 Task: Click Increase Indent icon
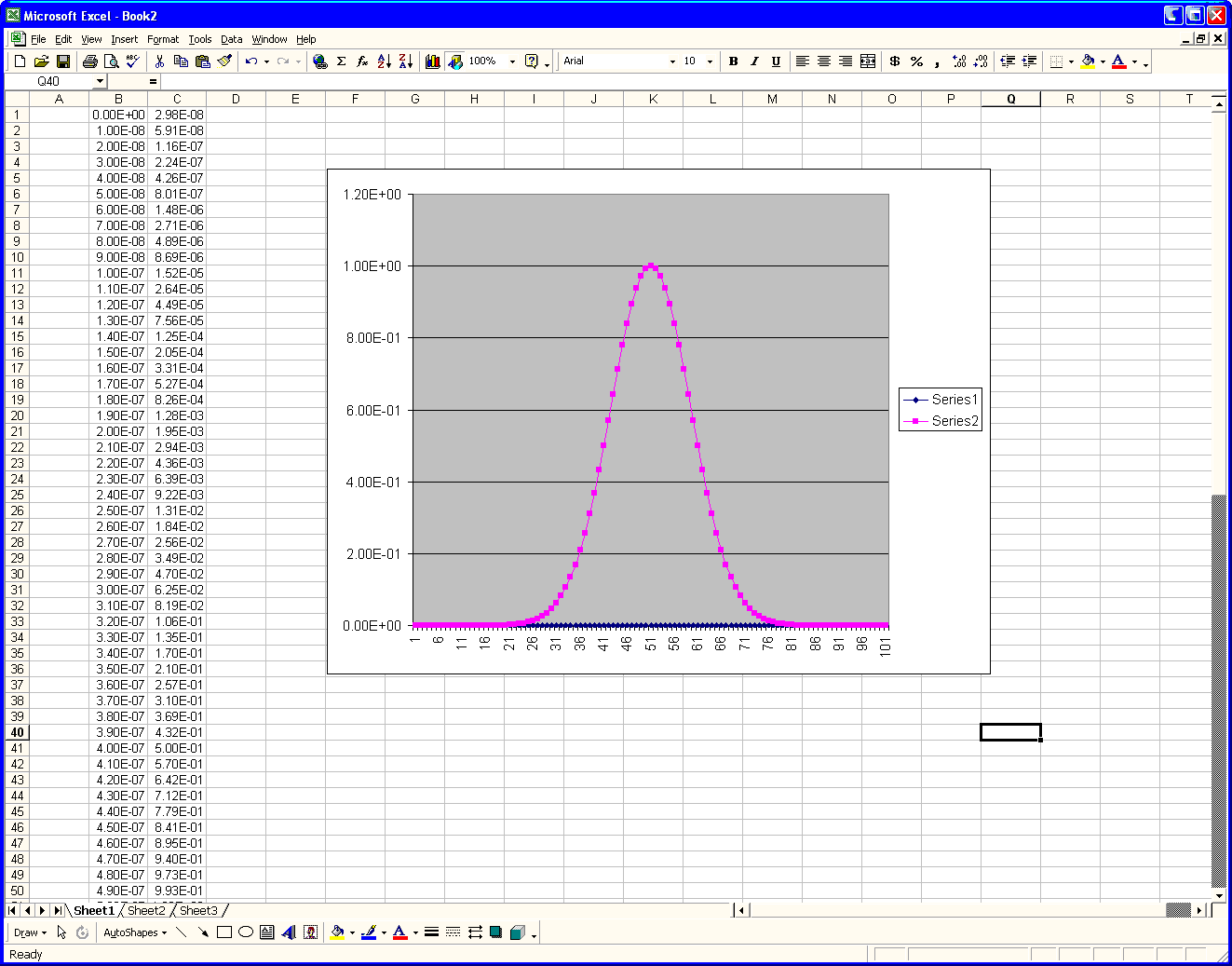(x=1029, y=61)
